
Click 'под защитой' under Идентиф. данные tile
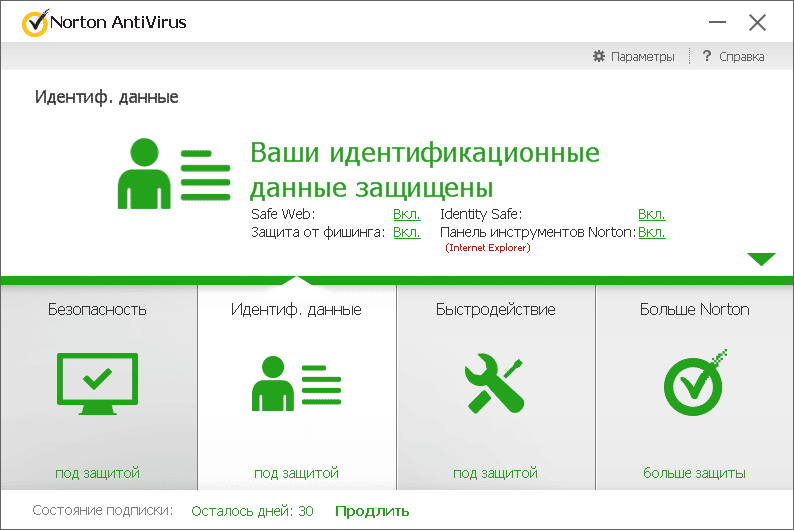point(296,473)
